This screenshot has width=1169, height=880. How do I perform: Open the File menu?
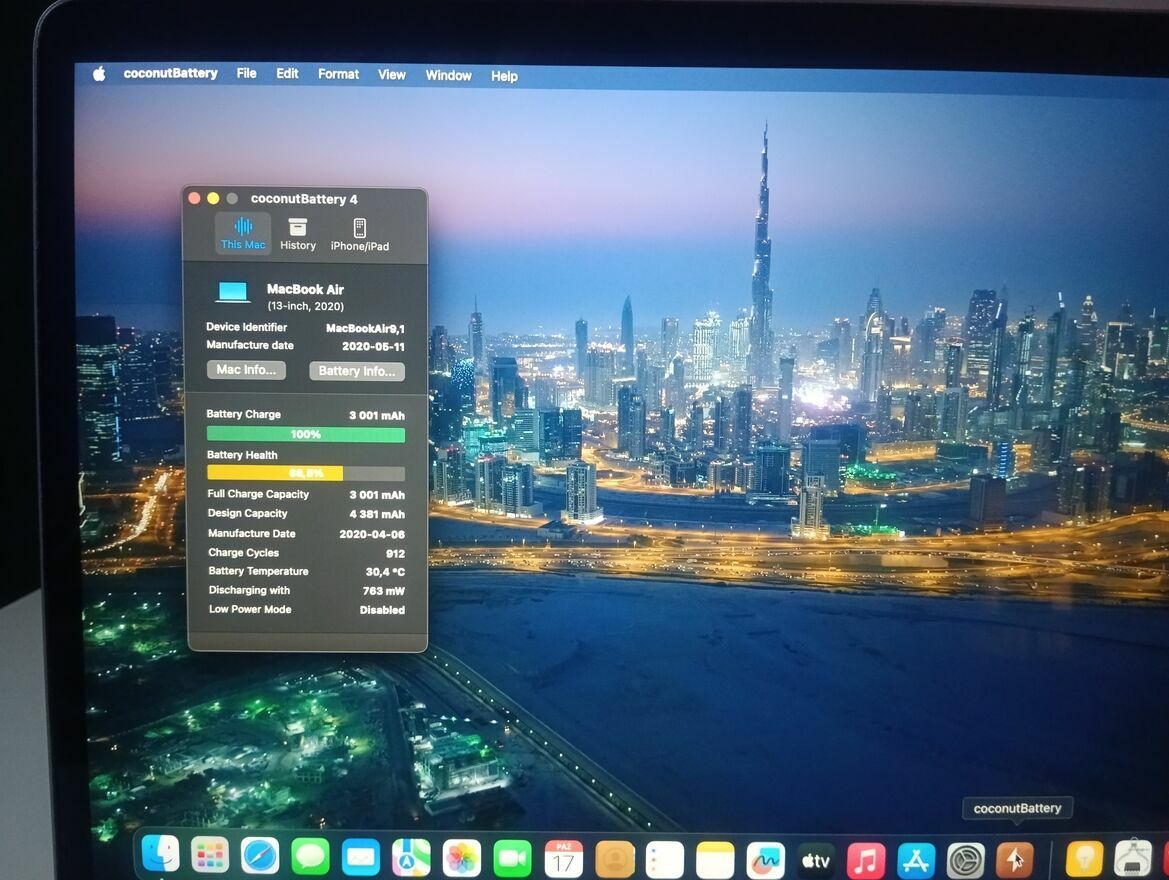pyautogui.click(x=246, y=73)
